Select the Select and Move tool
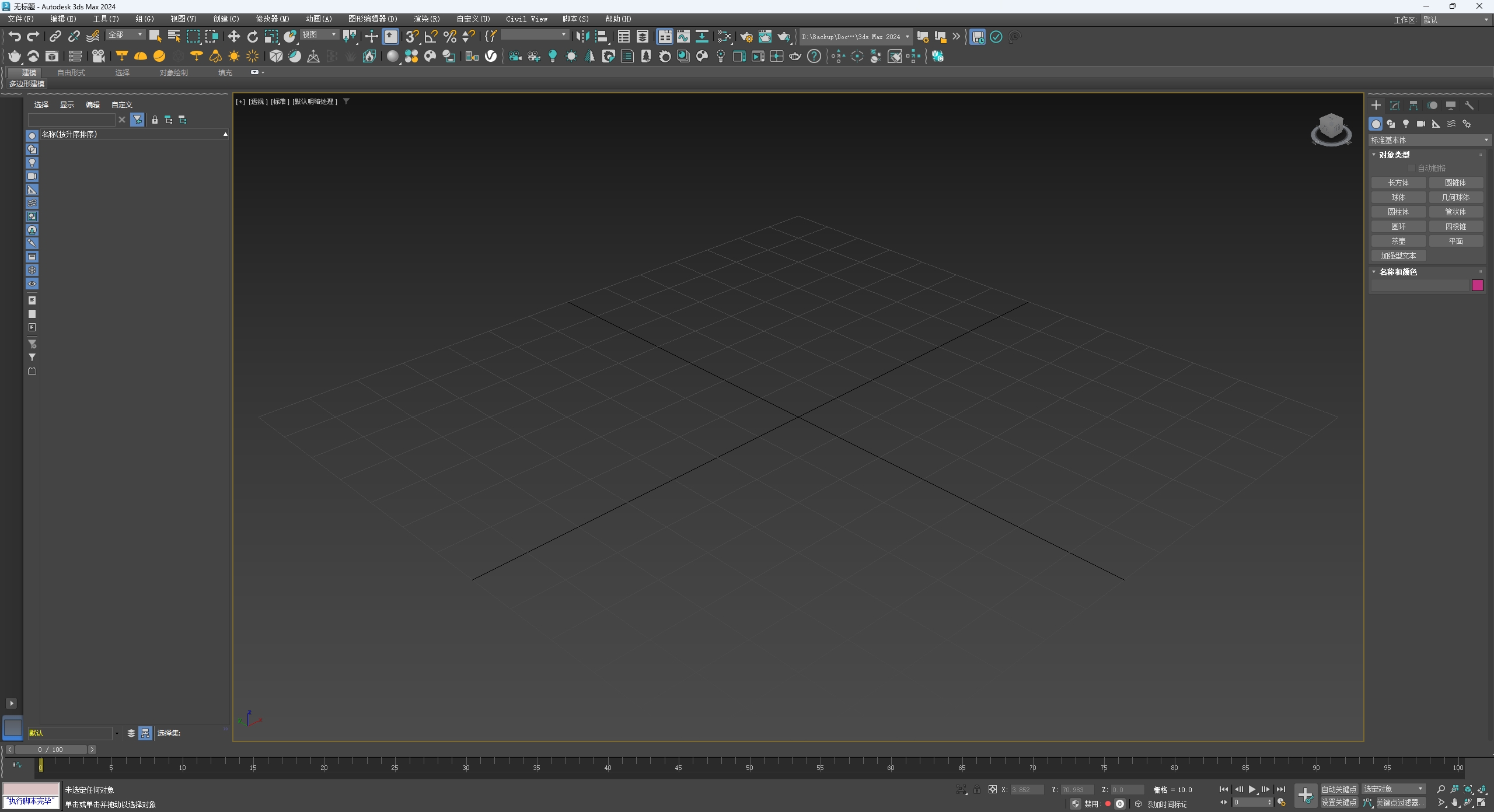 pyautogui.click(x=234, y=36)
